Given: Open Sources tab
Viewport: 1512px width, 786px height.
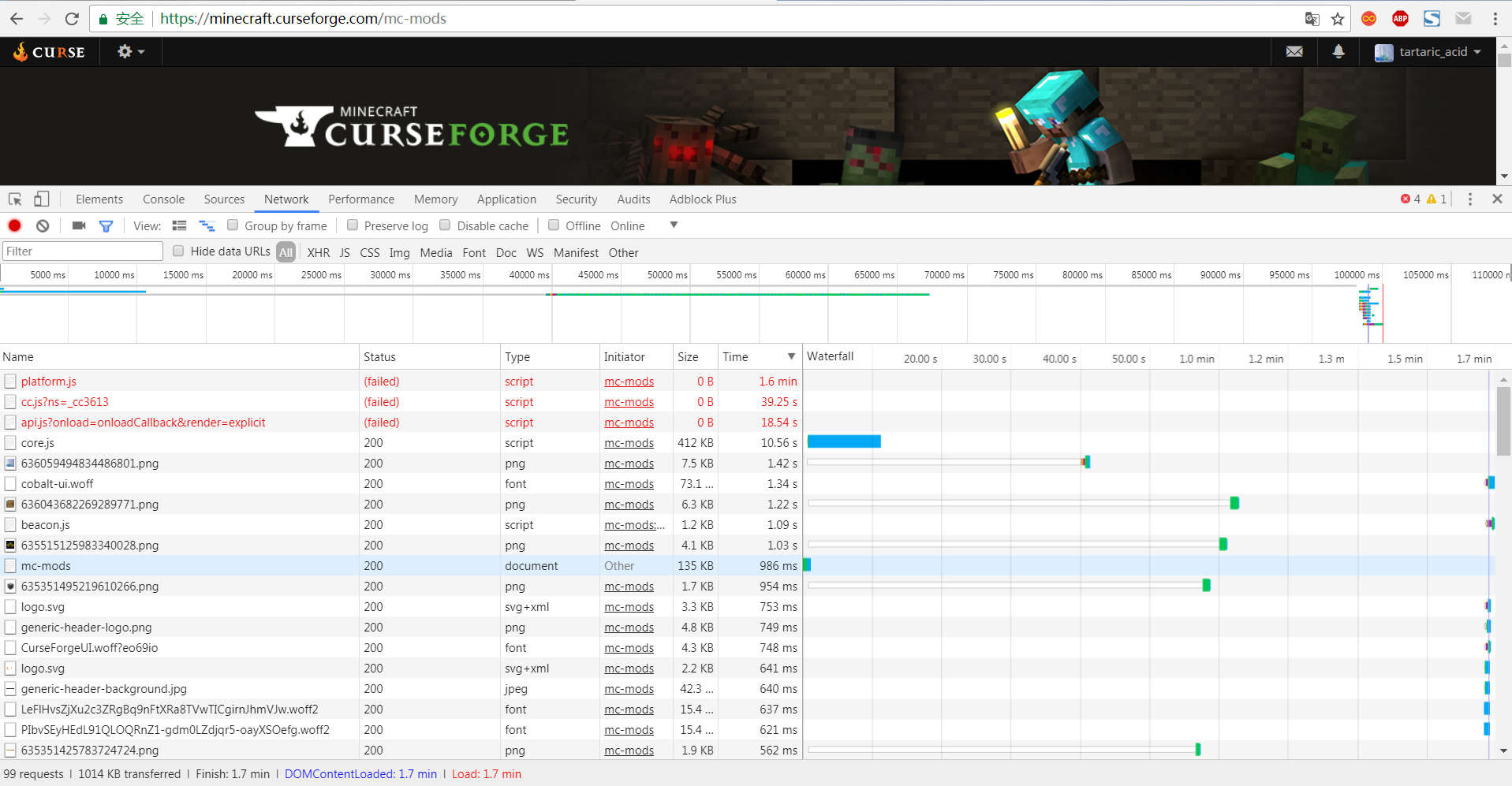Looking at the screenshot, I should click(x=224, y=199).
